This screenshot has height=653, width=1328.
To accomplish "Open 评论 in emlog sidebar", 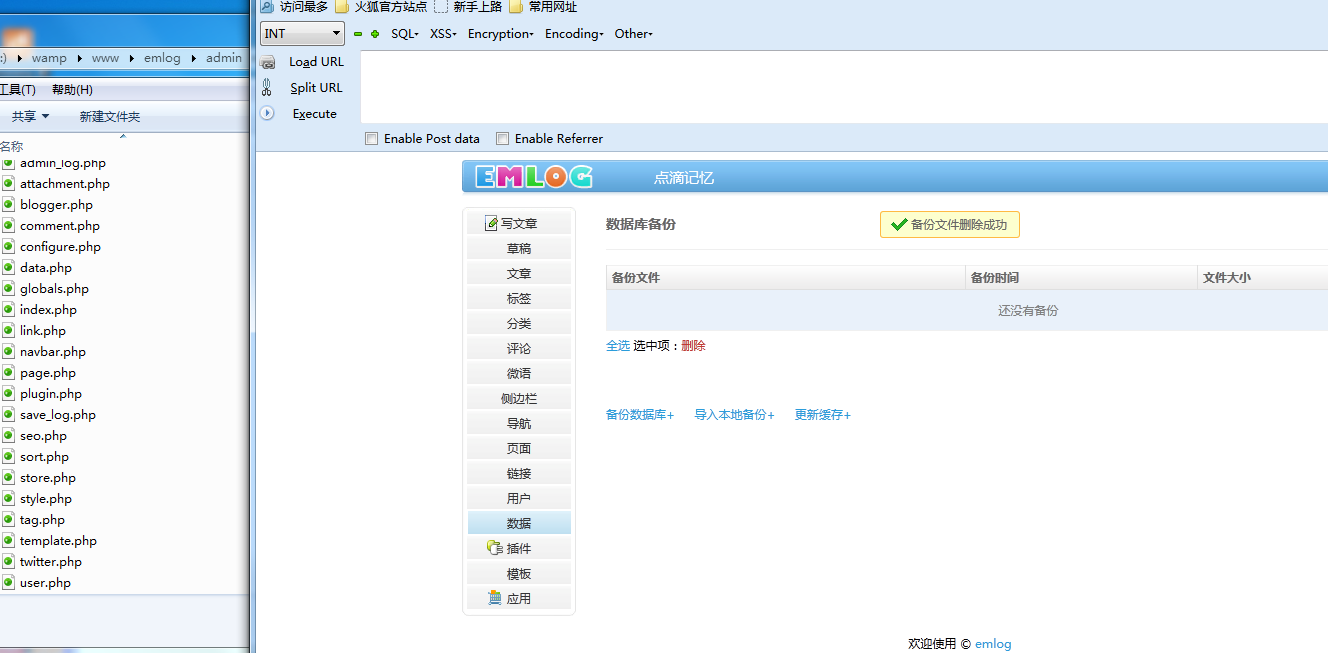I will (x=519, y=348).
